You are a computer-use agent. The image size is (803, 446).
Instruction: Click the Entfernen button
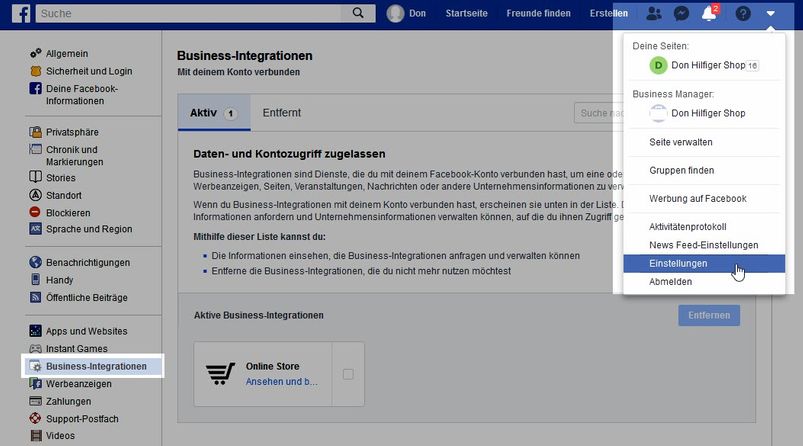(x=709, y=315)
